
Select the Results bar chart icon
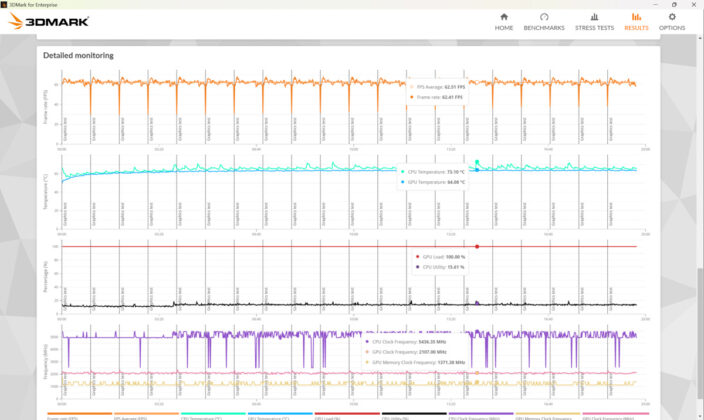[x=636, y=17]
